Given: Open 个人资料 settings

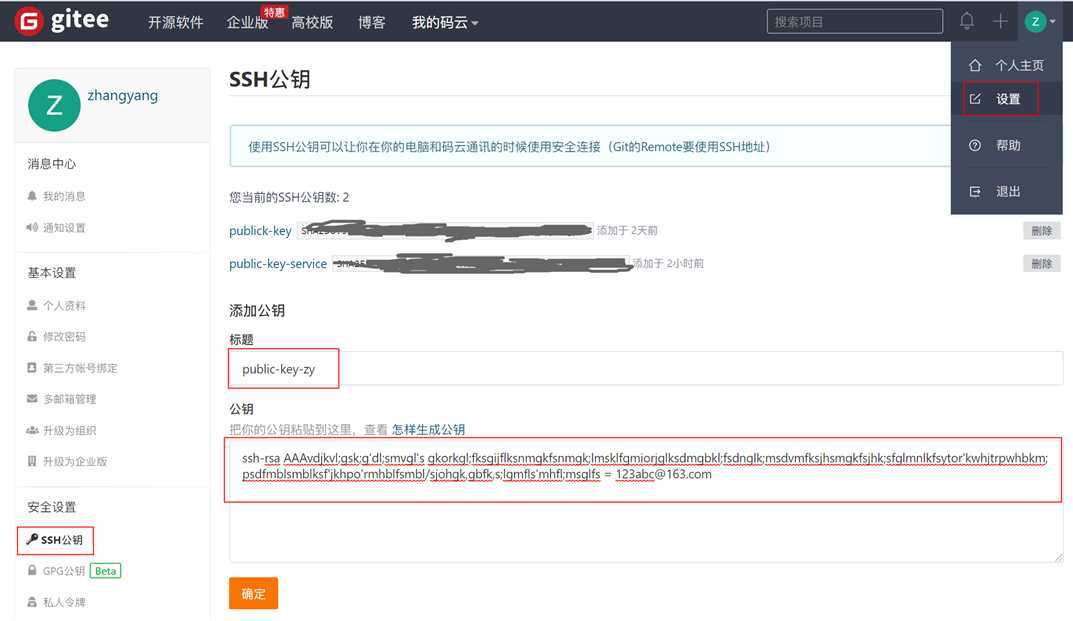Looking at the screenshot, I should pyautogui.click(x=64, y=305).
